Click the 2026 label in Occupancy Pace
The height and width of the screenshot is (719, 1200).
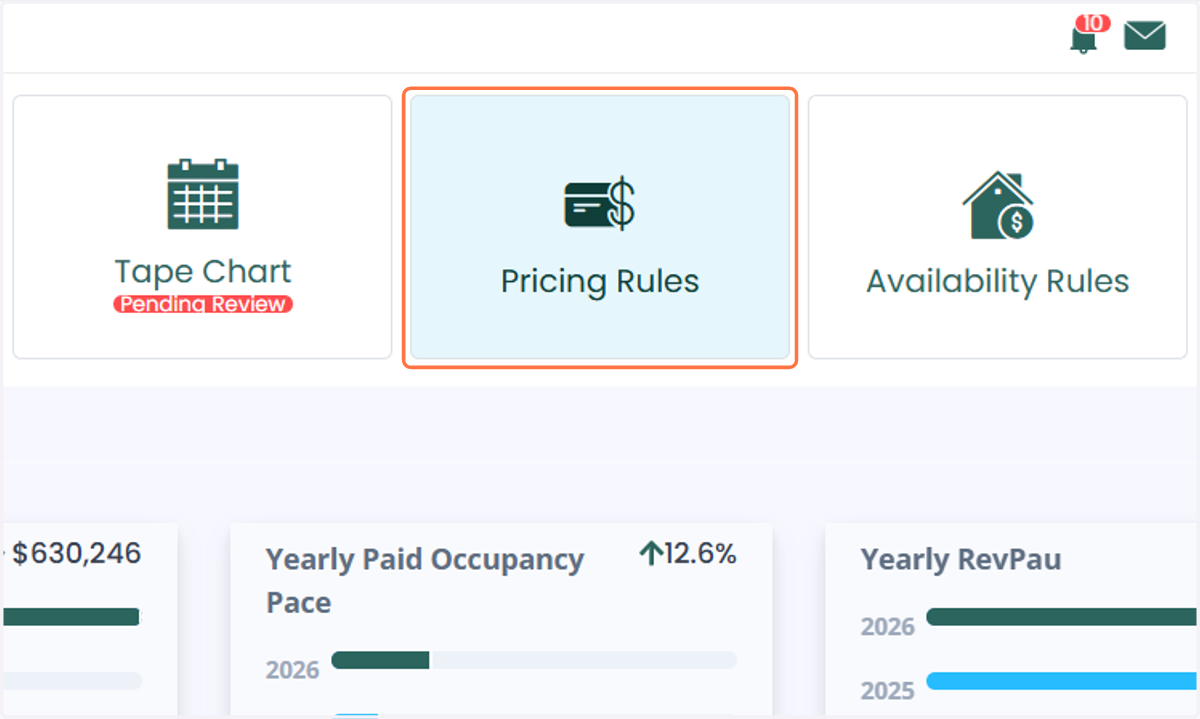coord(293,670)
